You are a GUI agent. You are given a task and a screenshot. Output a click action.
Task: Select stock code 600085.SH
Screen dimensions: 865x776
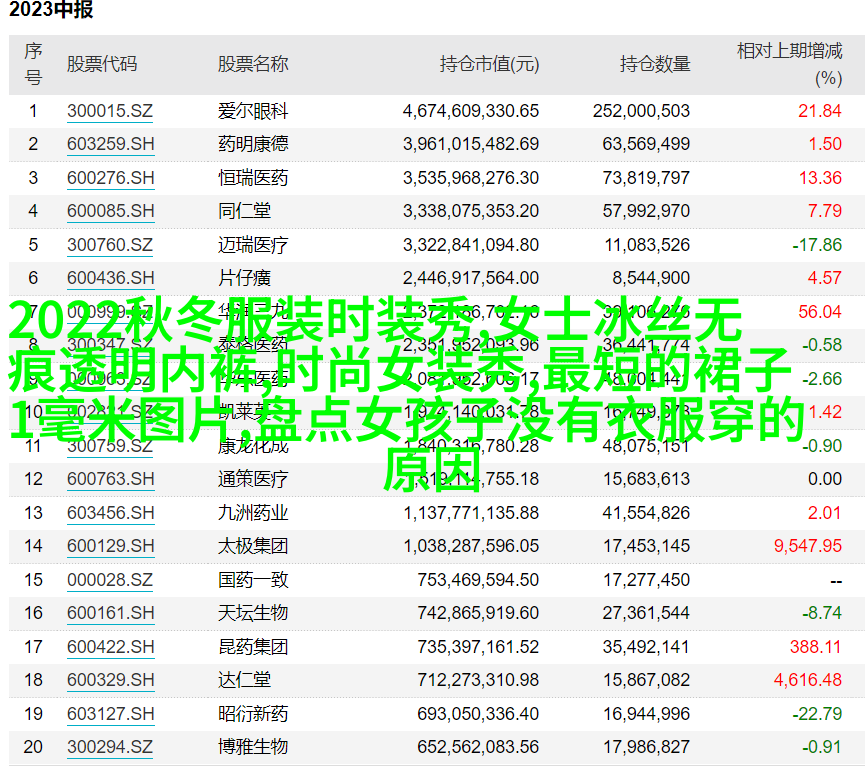111,211
